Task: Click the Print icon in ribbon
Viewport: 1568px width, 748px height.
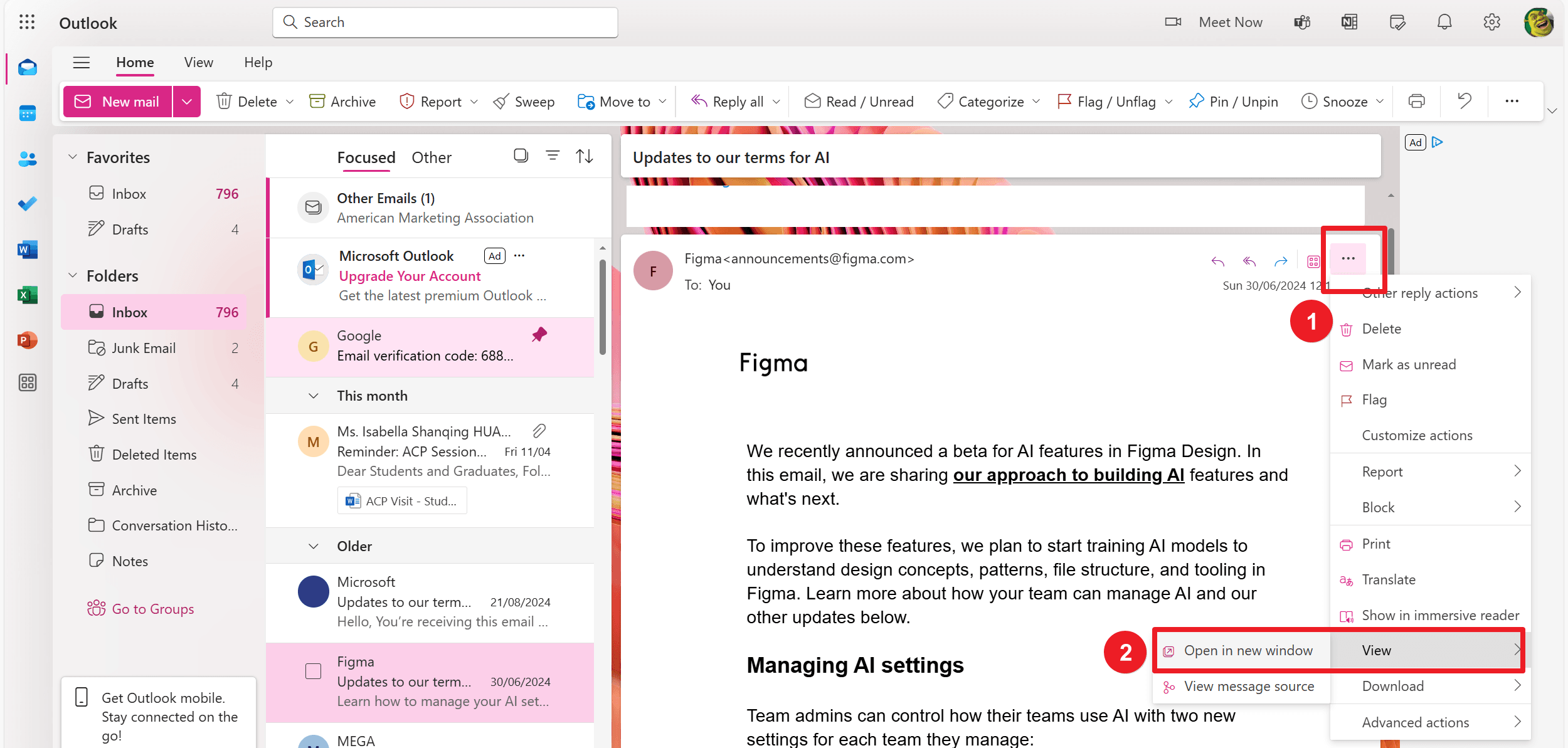Action: pyautogui.click(x=1416, y=101)
